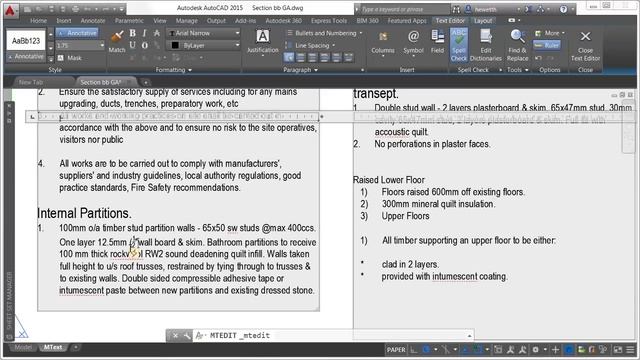Viewport: 640px width, 360px height.
Task: Select distribute paragraph alignment icon
Action: coord(348,58)
